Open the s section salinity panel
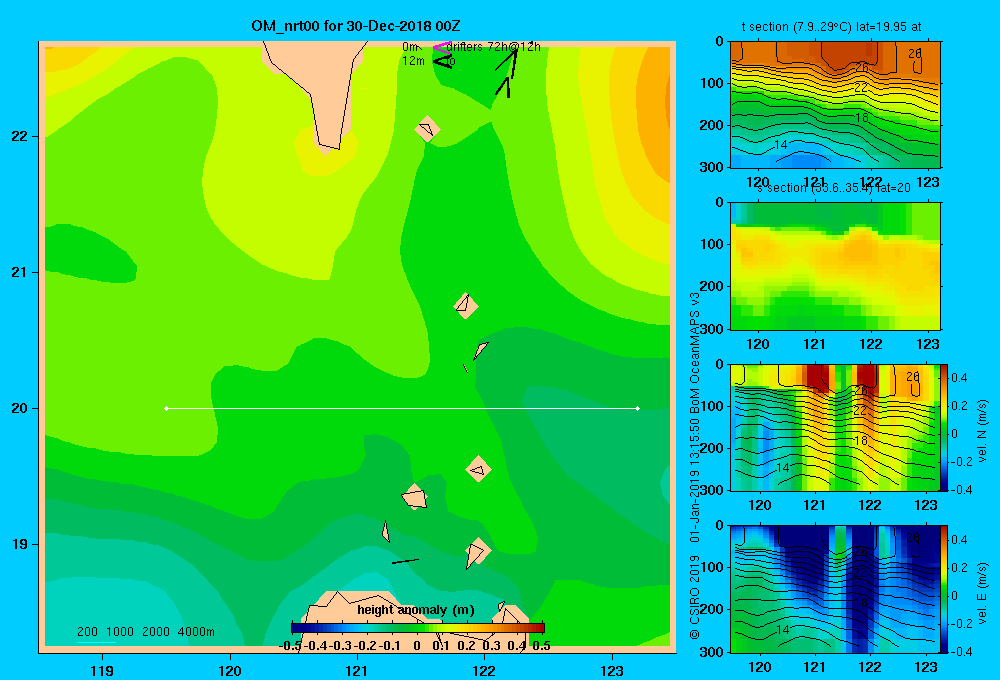This screenshot has height=680, width=1000. (x=835, y=266)
